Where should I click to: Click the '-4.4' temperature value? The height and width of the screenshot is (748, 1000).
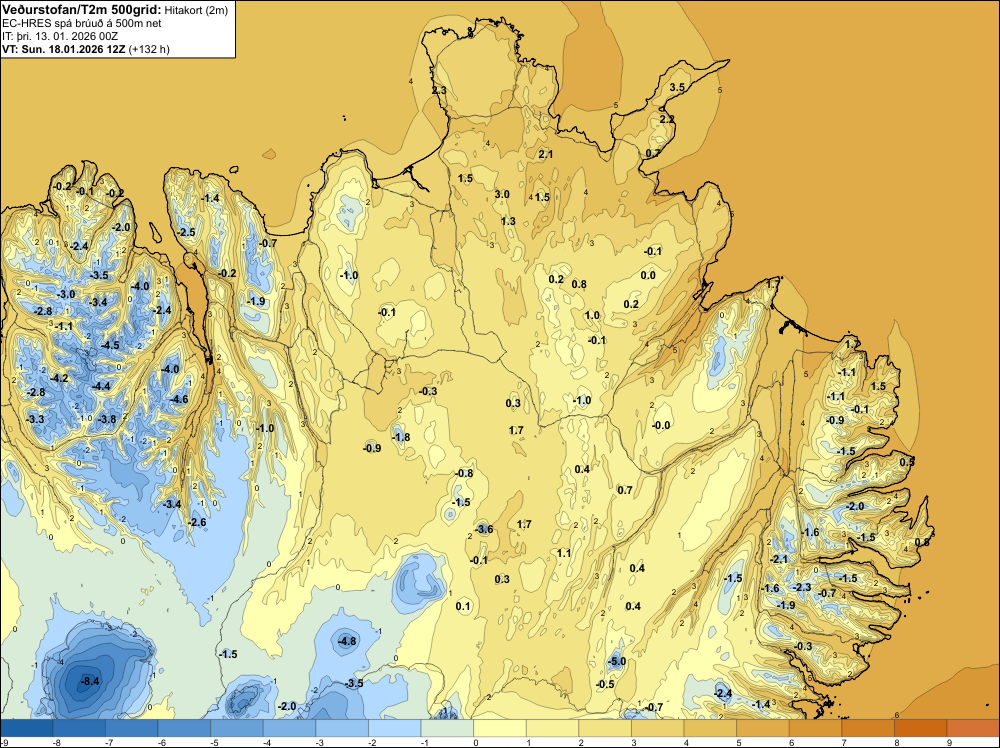(x=101, y=386)
